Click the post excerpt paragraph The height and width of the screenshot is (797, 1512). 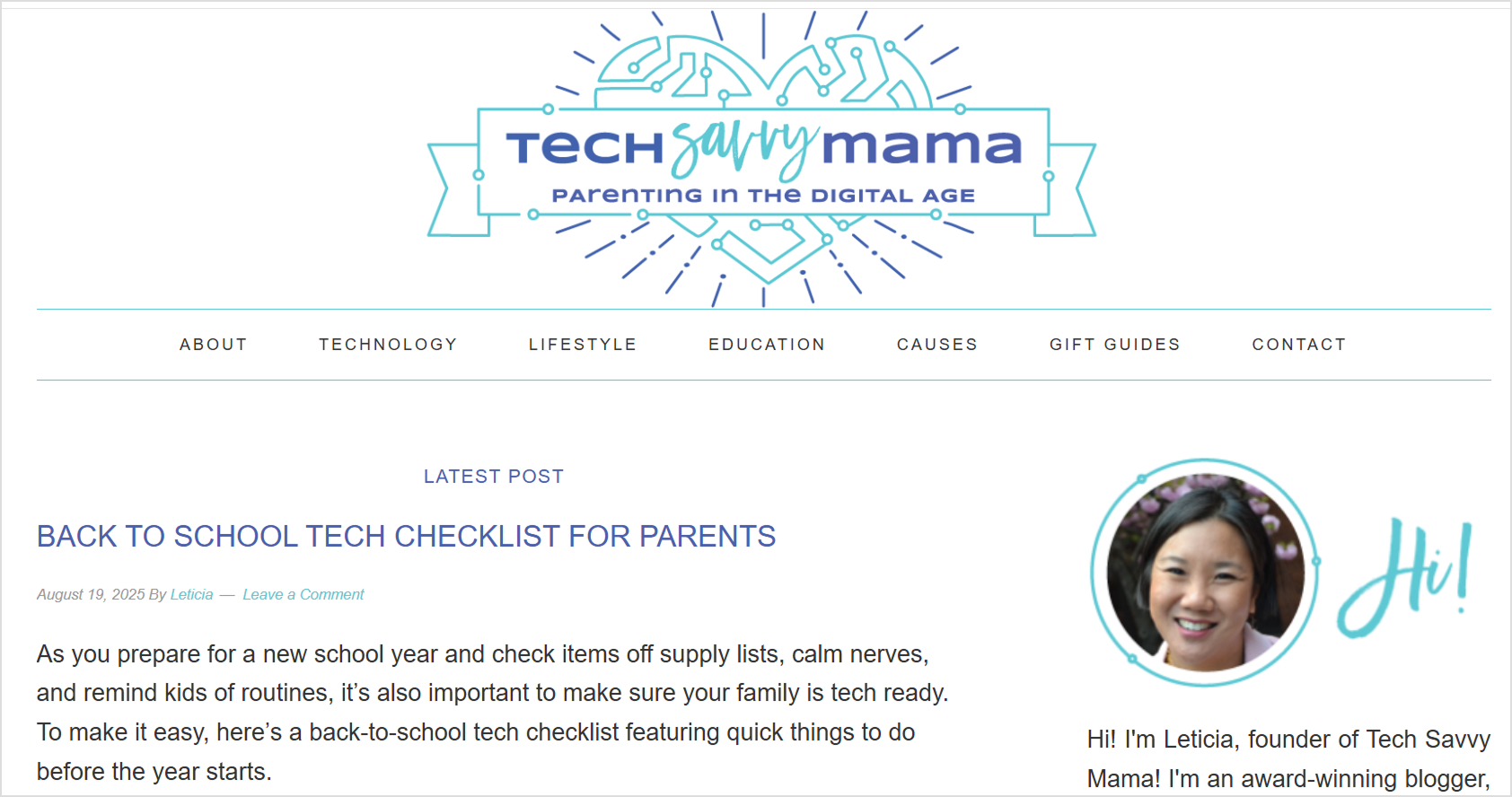pos(493,713)
